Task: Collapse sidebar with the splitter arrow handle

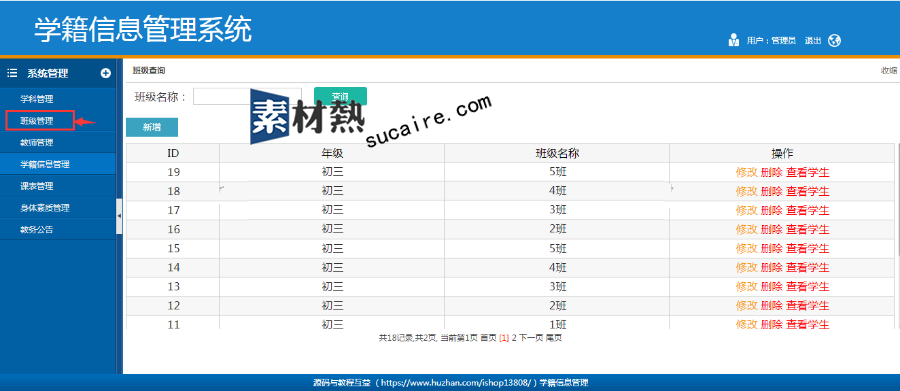Action: point(119,216)
